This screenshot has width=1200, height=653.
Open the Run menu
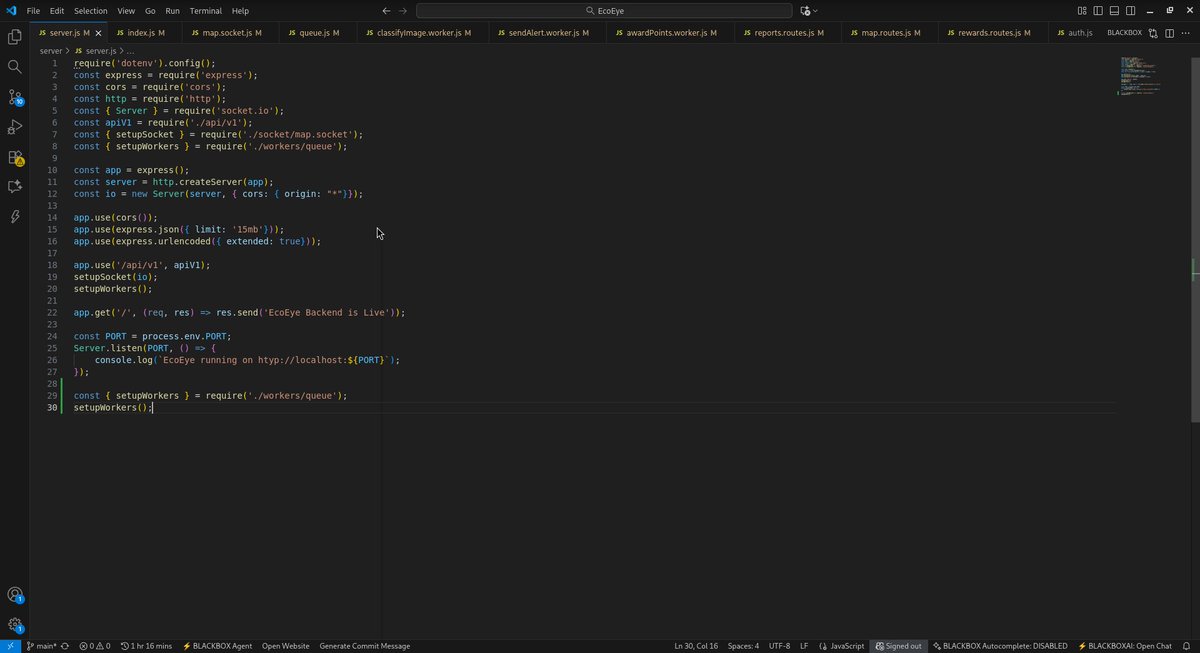(x=173, y=10)
